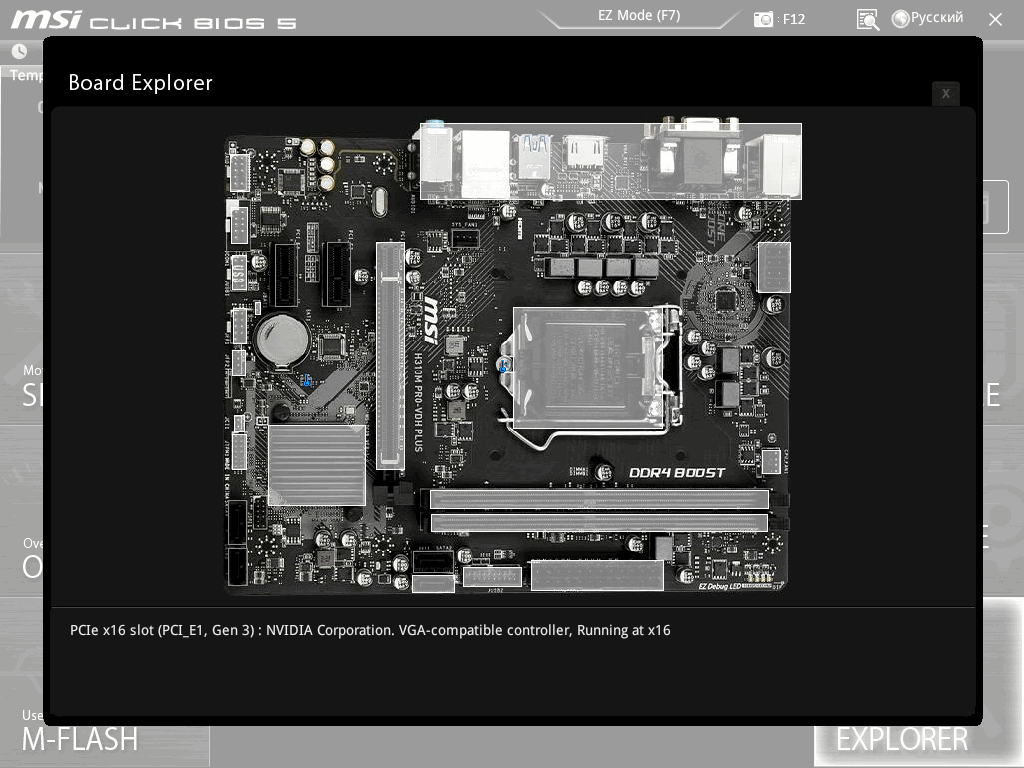The image size is (1024, 768).
Task: Click the rear I/O panel area
Action: (x=611, y=161)
